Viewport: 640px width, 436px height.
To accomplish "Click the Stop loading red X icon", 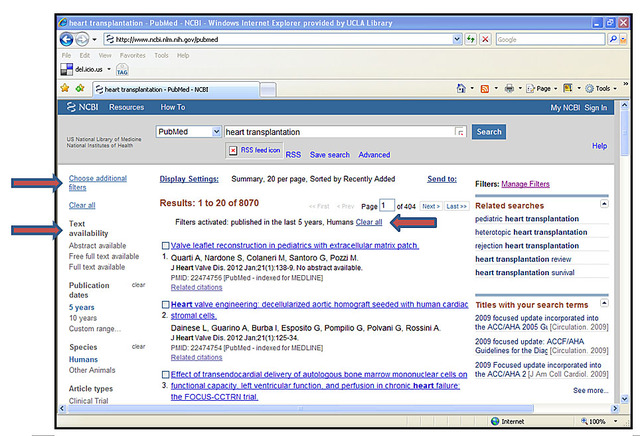I will pyautogui.click(x=485, y=39).
